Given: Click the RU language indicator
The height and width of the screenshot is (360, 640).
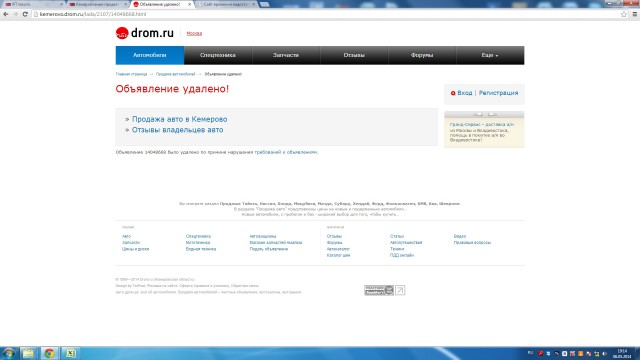Looking at the screenshot, I should point(530,353).
